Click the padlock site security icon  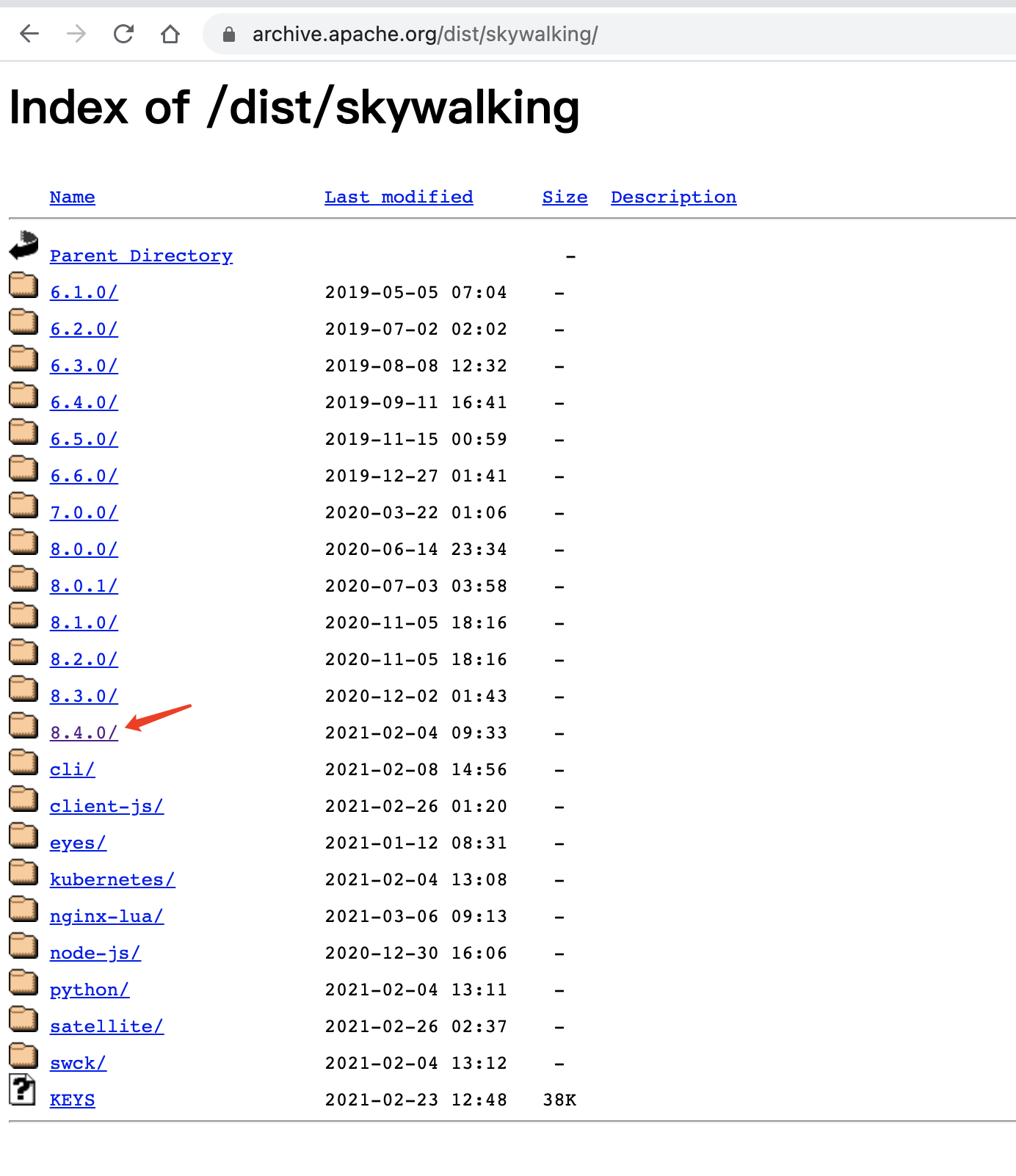pos(229,35)
